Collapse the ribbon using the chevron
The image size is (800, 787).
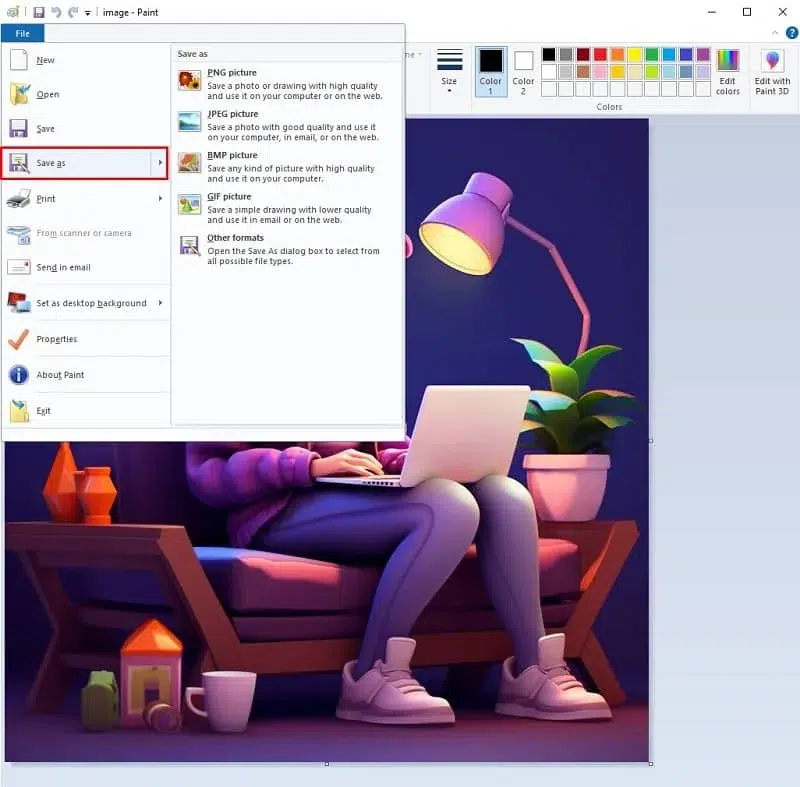point(775,33)
